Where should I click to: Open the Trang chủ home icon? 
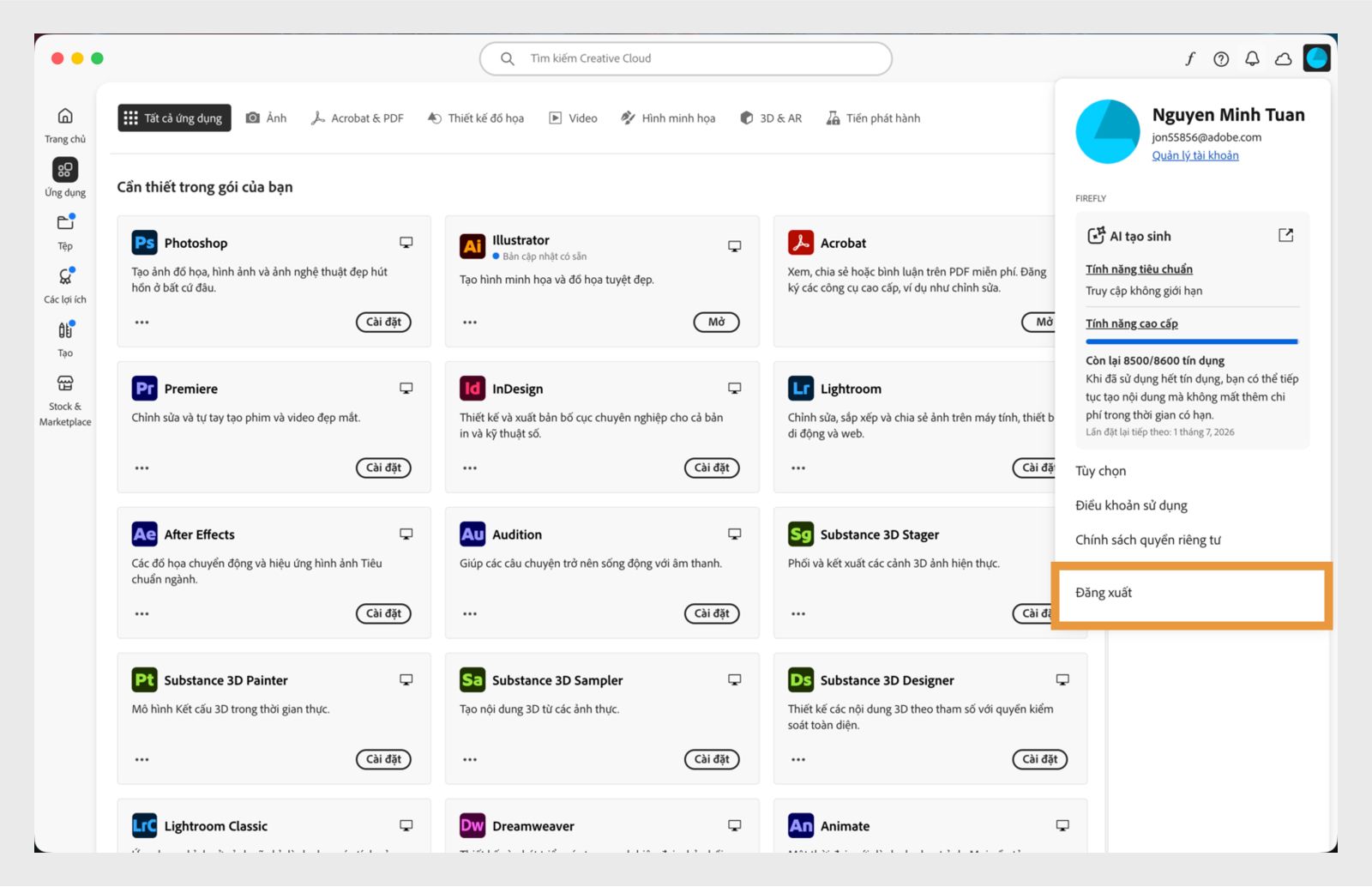point(65,116)
